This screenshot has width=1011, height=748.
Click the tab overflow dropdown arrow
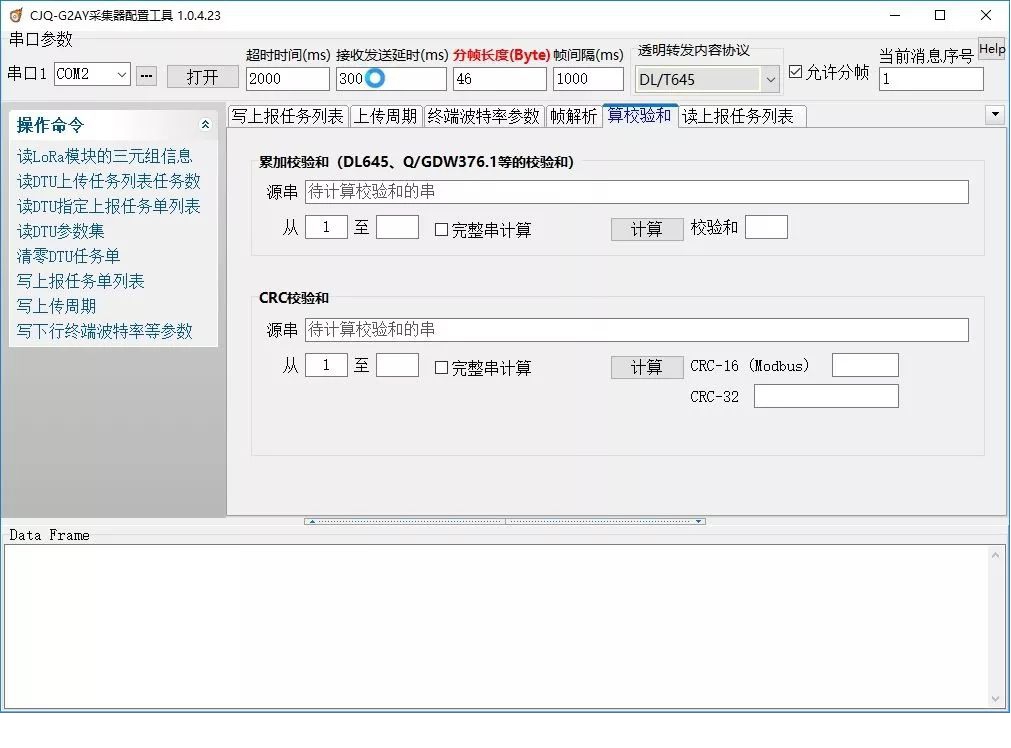coord(995,115)
